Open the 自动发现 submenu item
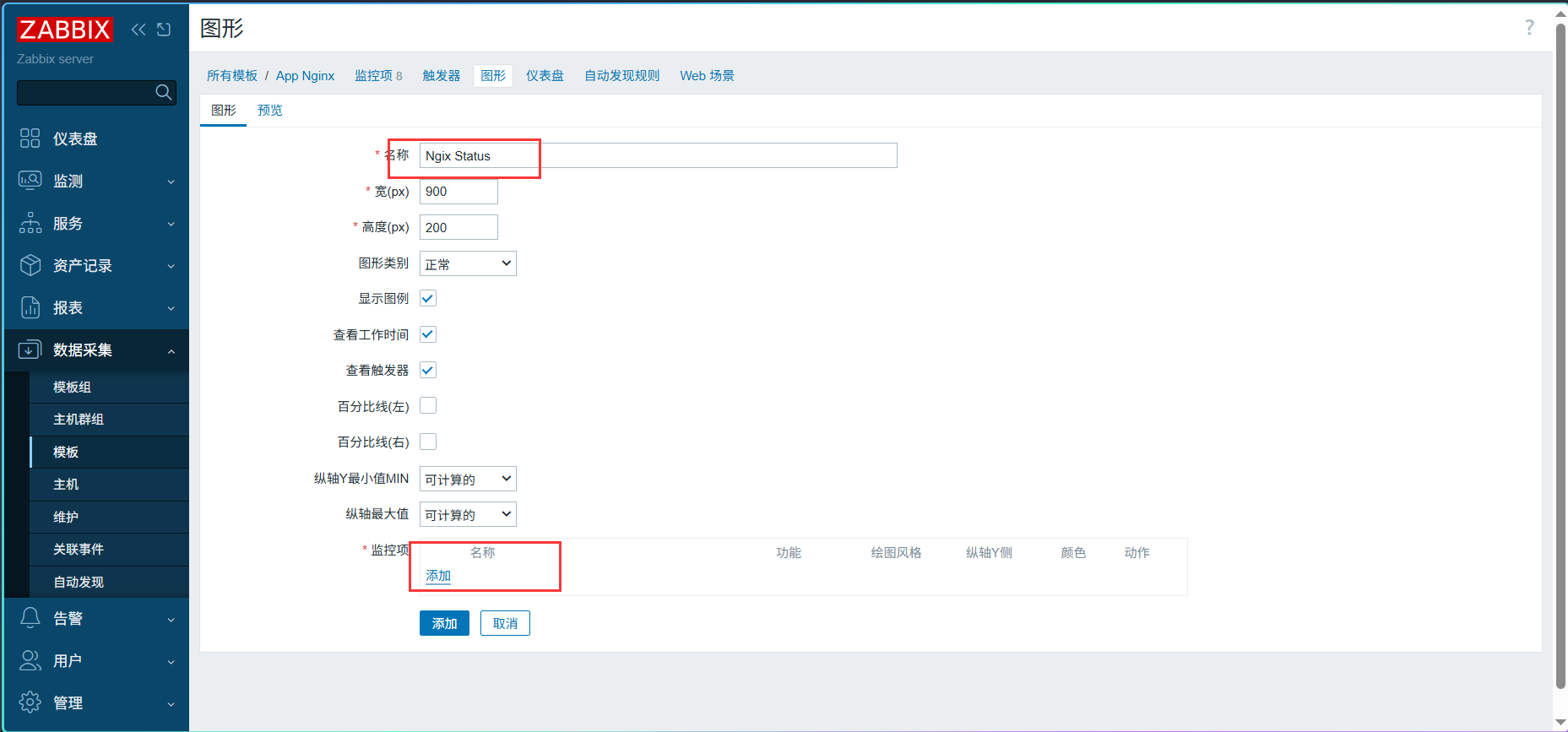1568x732 pixels. point(109,582)
